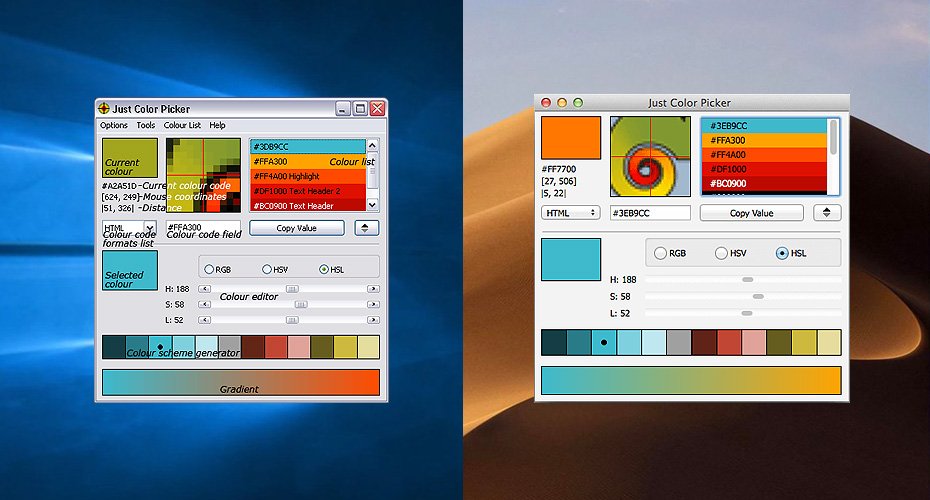Click the cyan selected colour swatch in Mac window
Viewport: 930px width, 500px height.
(x=571, y=259)
